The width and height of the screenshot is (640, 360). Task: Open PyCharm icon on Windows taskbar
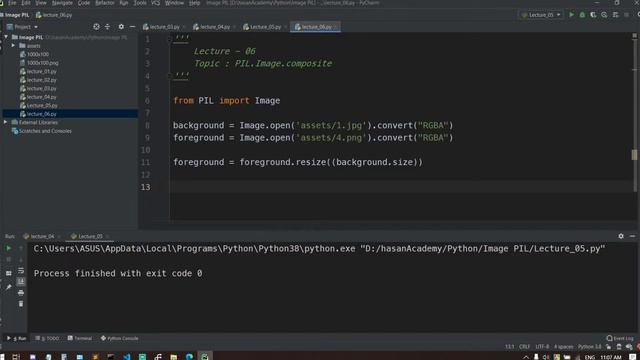(x=204, y=356)
